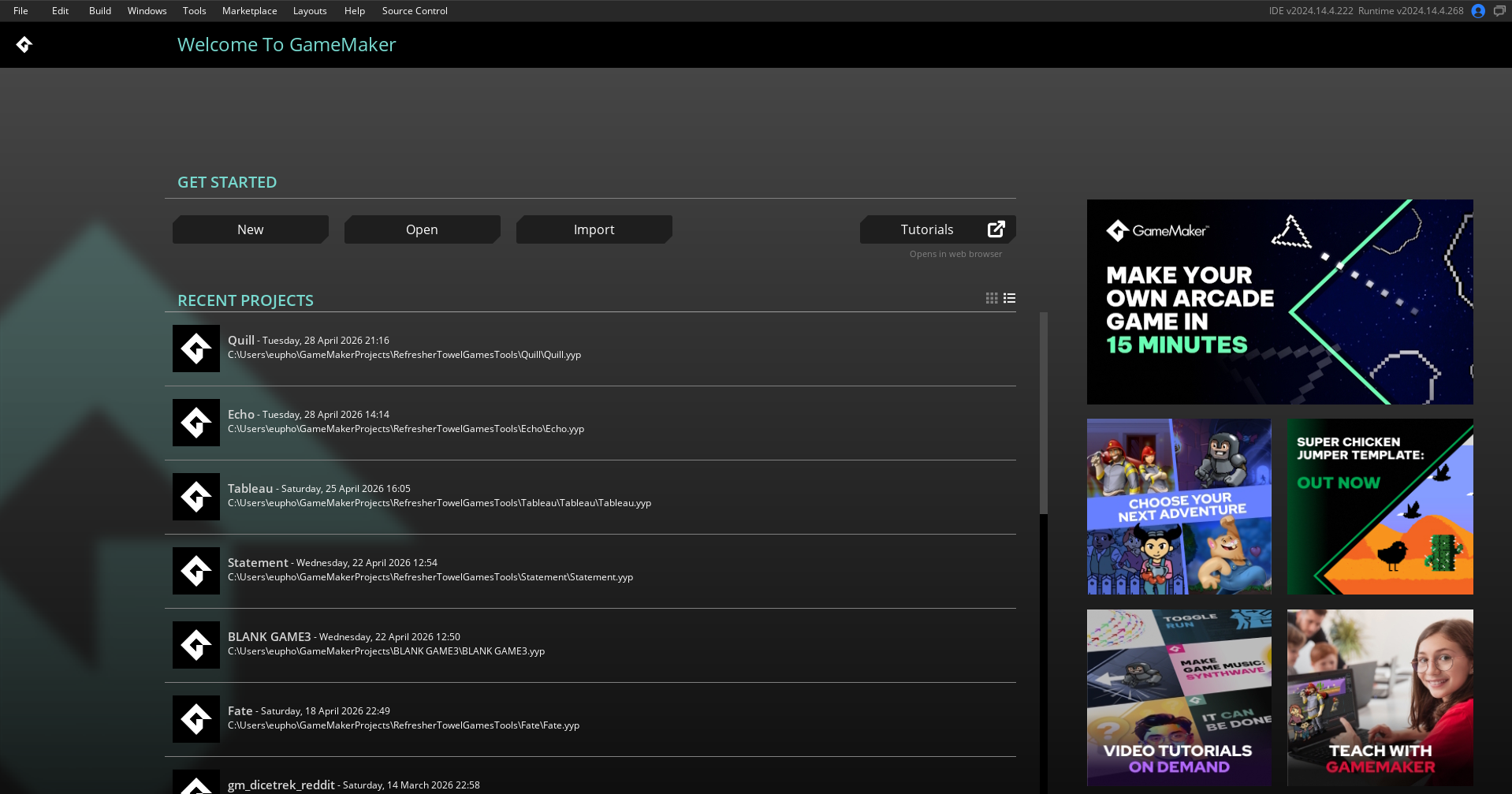Open the Help menu

click(355, 11)
